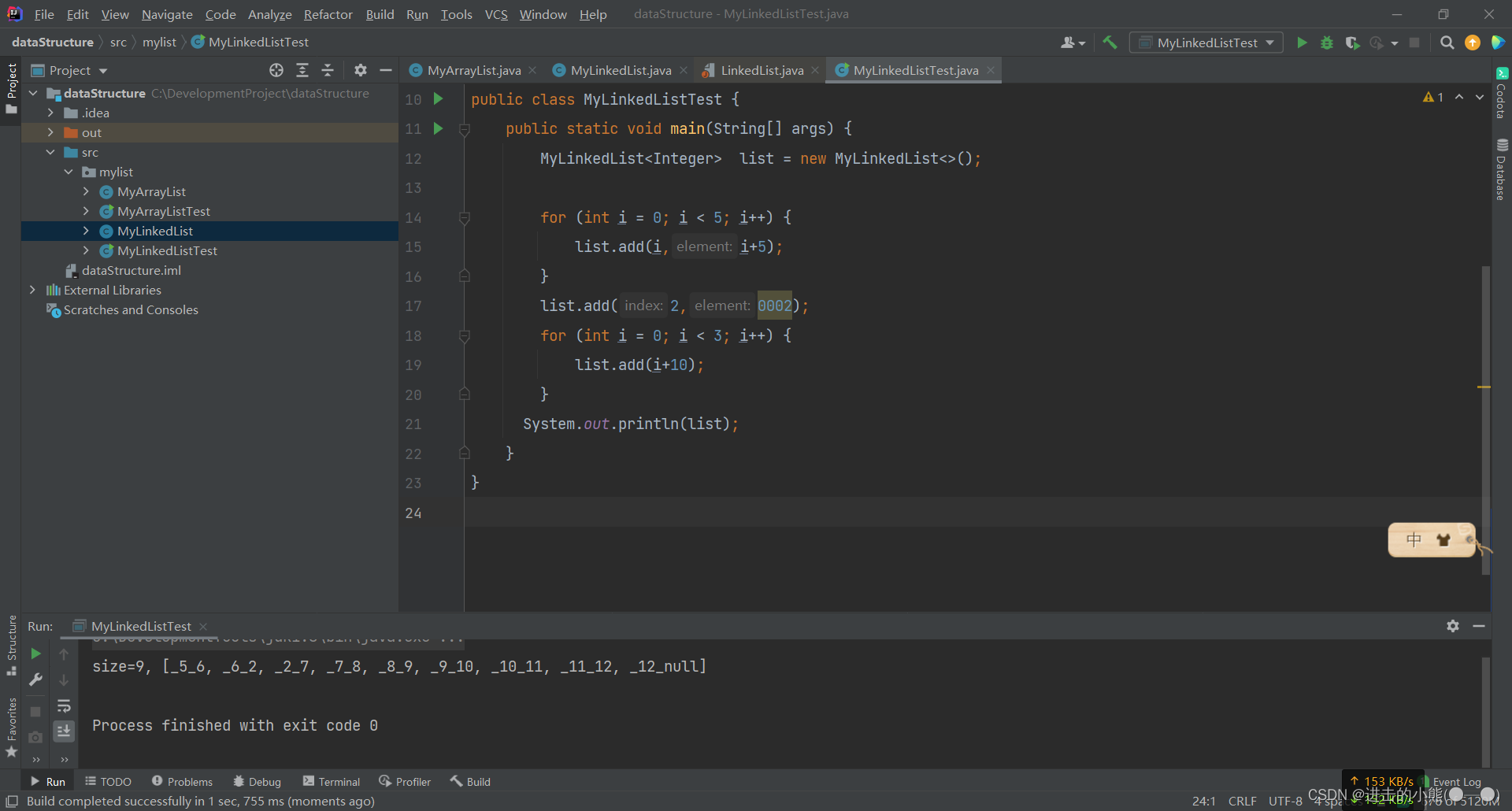
Task: Click the editor vertical scrollbar
Action: (1485, 420)
